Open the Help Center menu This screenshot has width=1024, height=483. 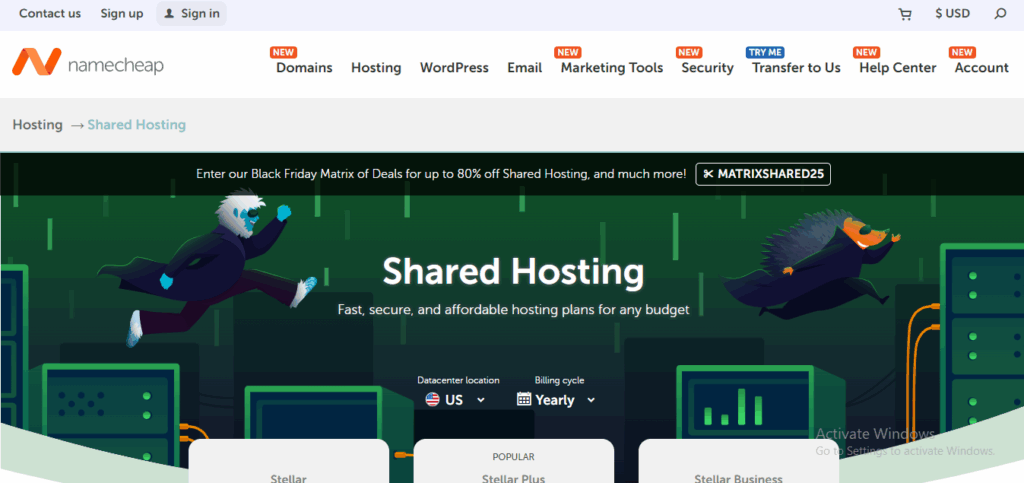[897, 68]
